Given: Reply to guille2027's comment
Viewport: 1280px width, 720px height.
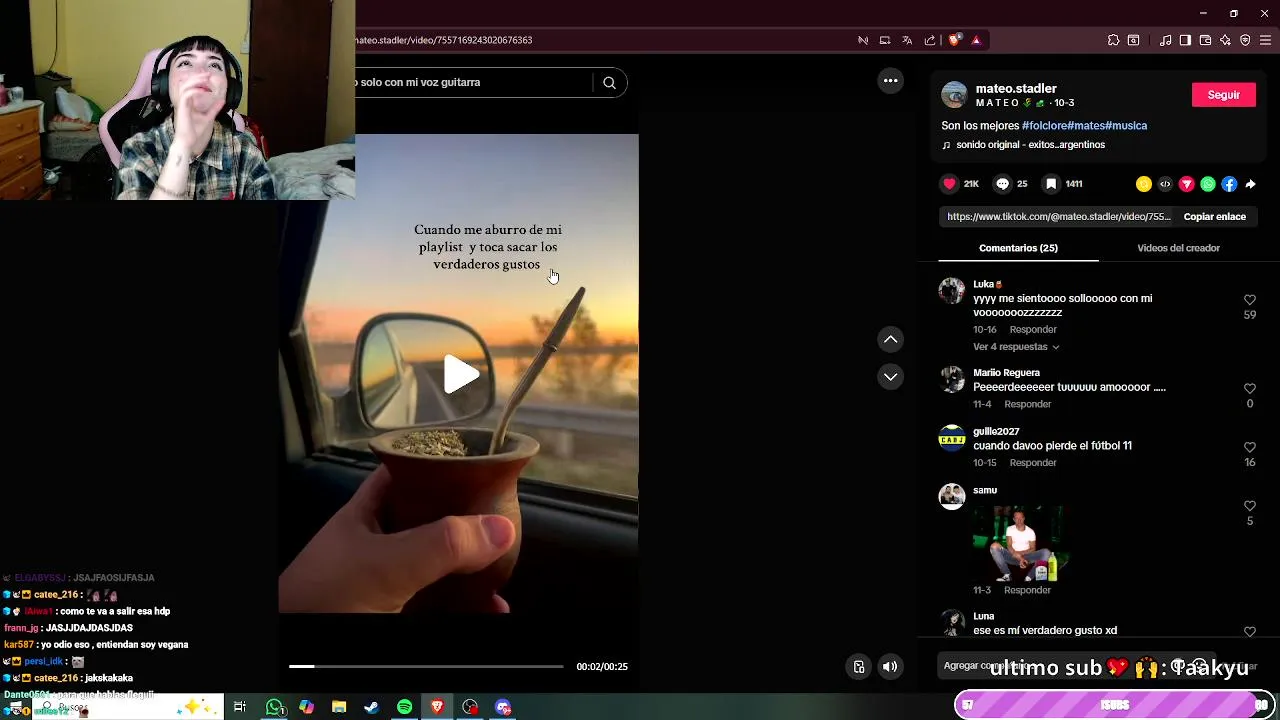Looking at the screenshot, I should point(1033,463).
